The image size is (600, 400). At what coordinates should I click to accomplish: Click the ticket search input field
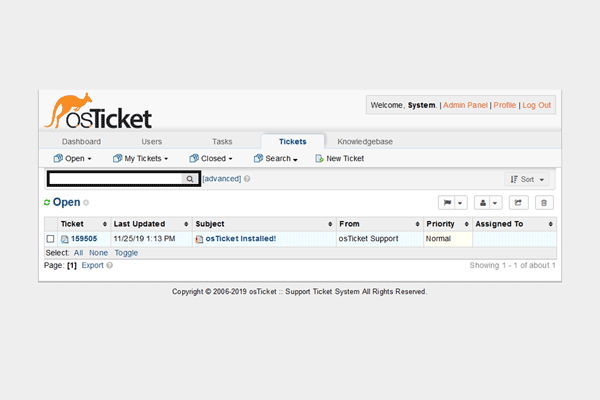[114, 179]
